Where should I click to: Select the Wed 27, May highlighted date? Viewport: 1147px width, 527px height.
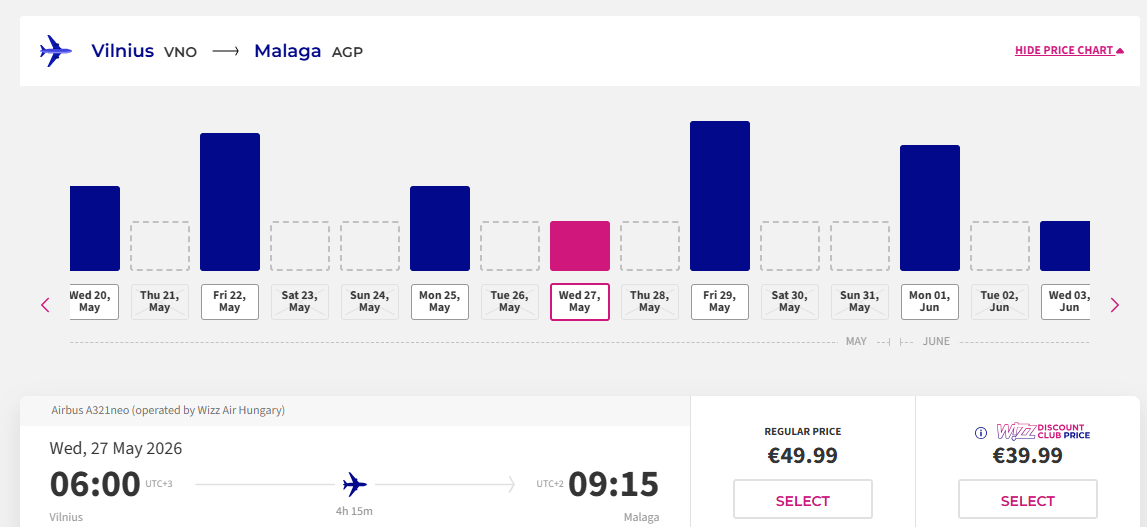(x=580, y=302)
